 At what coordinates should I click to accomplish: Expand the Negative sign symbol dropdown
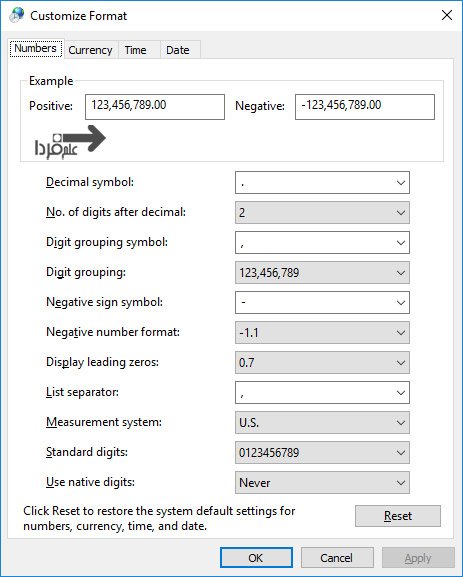tap(322, 302)
